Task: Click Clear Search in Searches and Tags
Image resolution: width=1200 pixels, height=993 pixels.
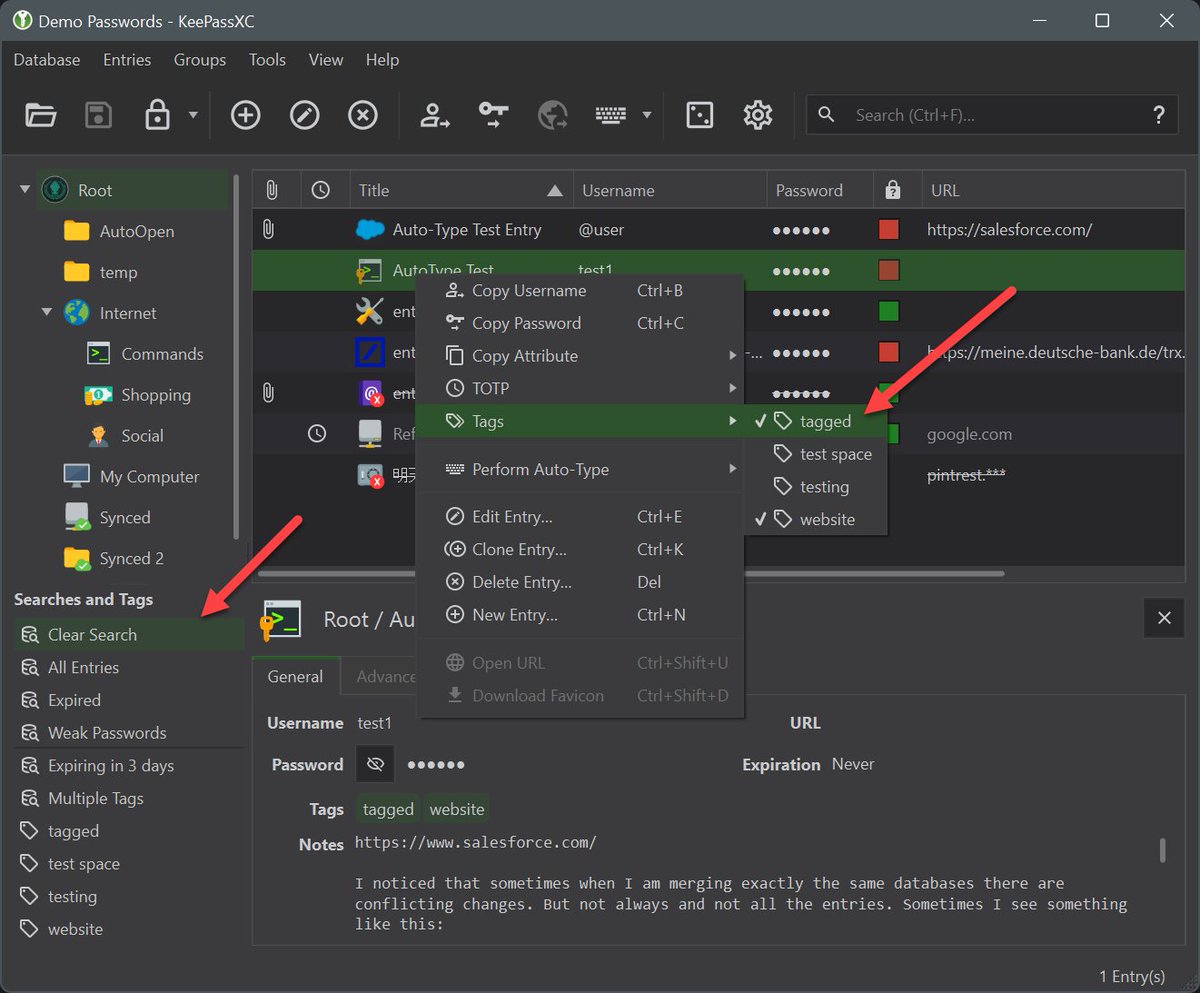Action: [x=128, y=635]
